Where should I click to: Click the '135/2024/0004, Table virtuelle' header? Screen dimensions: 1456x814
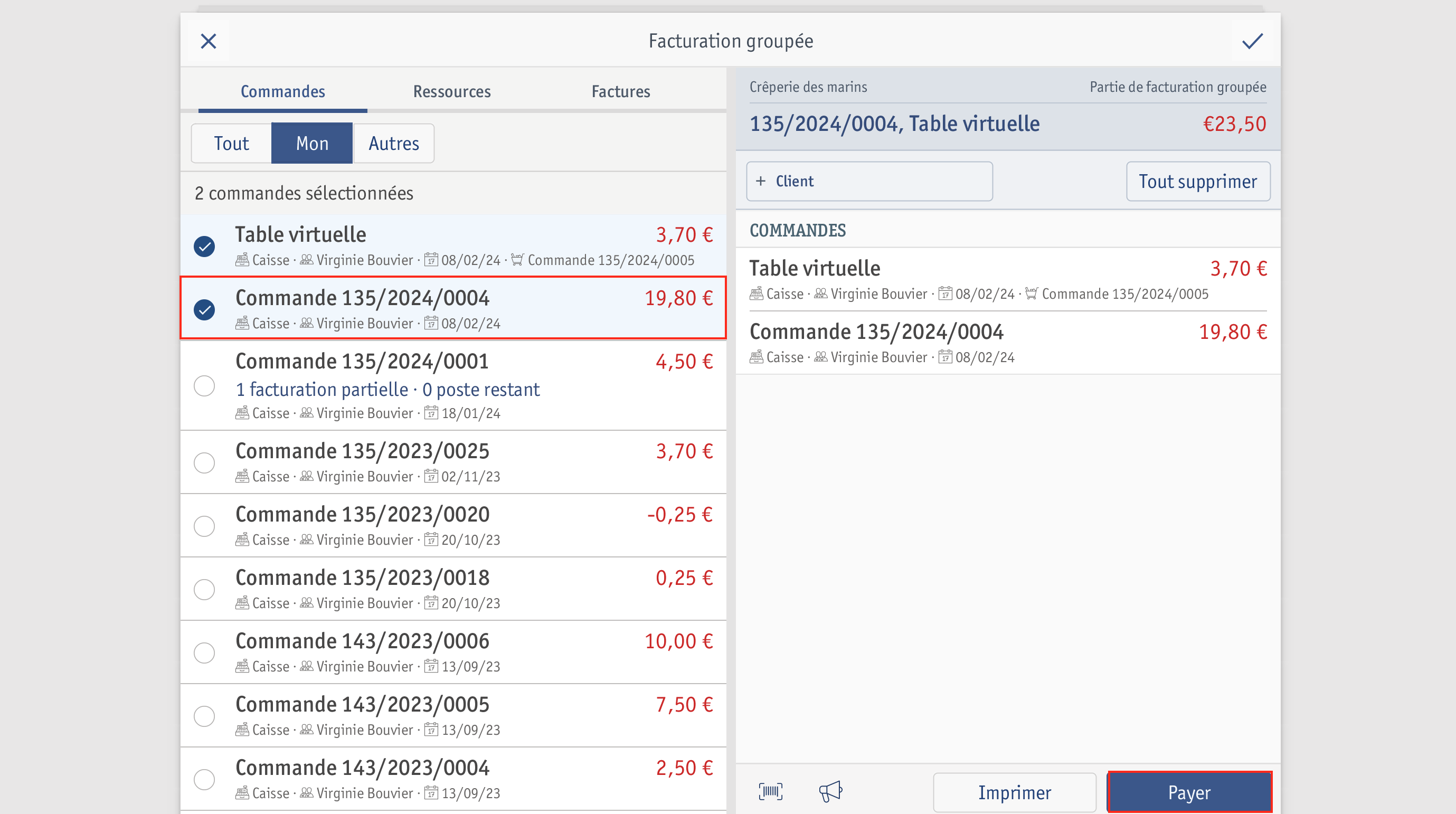click(x=894, y=124)
